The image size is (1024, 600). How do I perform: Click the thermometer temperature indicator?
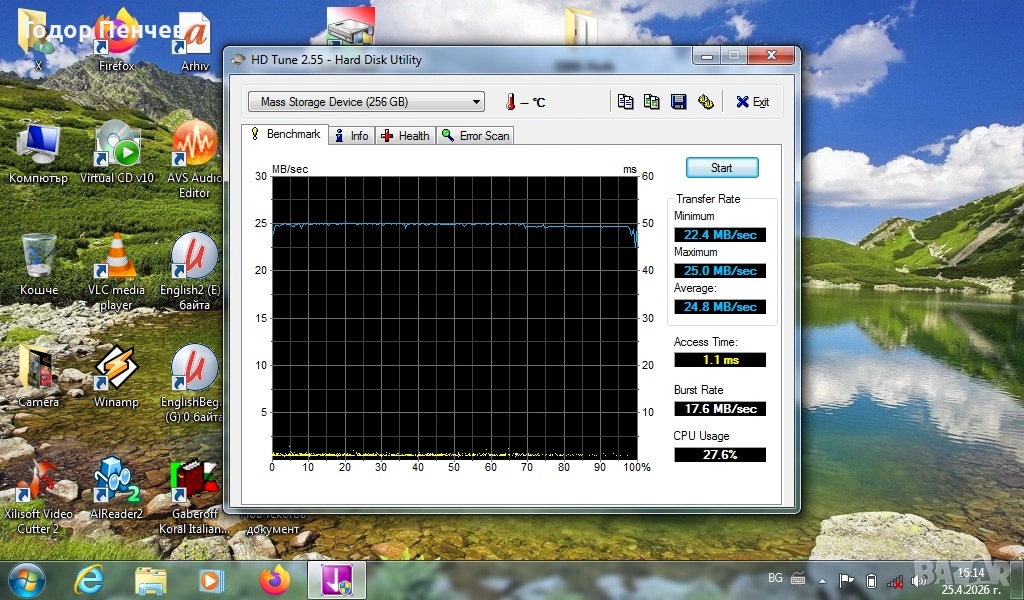[x=510, y=102]
